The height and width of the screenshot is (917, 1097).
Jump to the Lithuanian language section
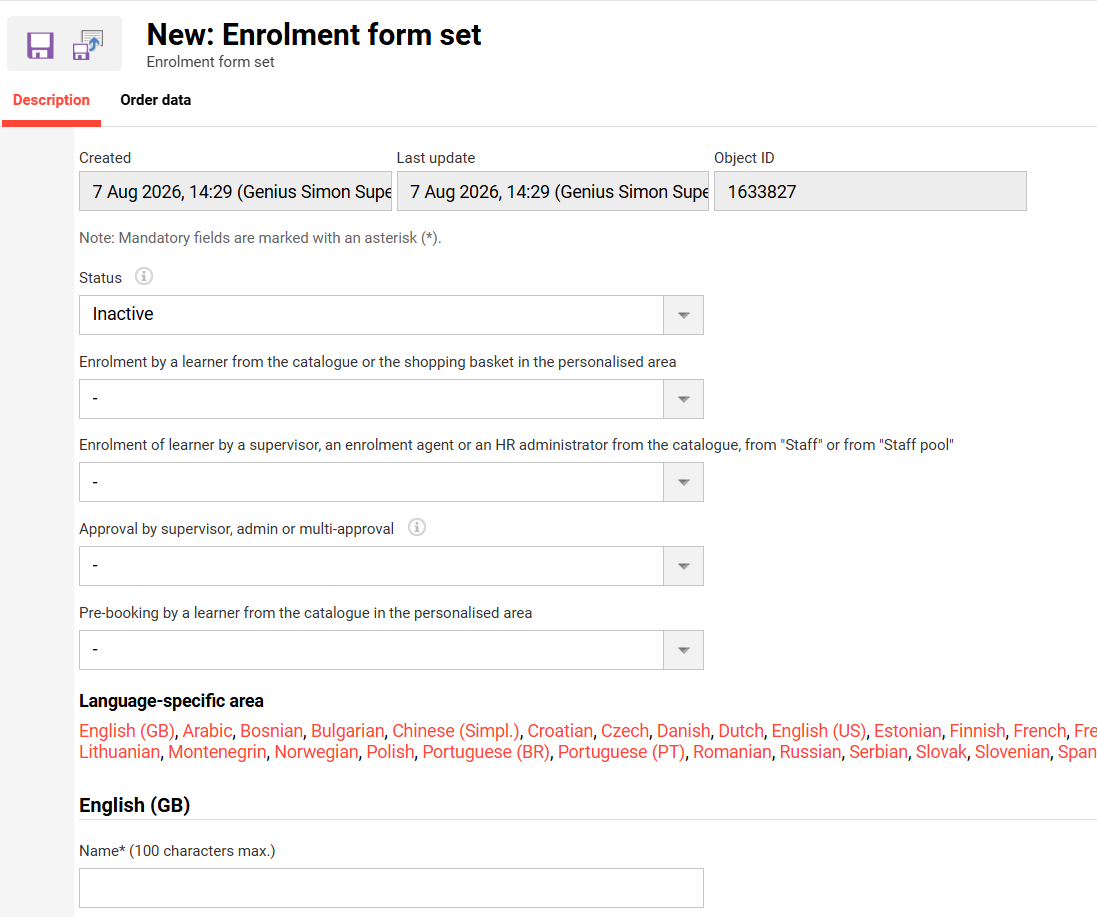coord(120,752)
